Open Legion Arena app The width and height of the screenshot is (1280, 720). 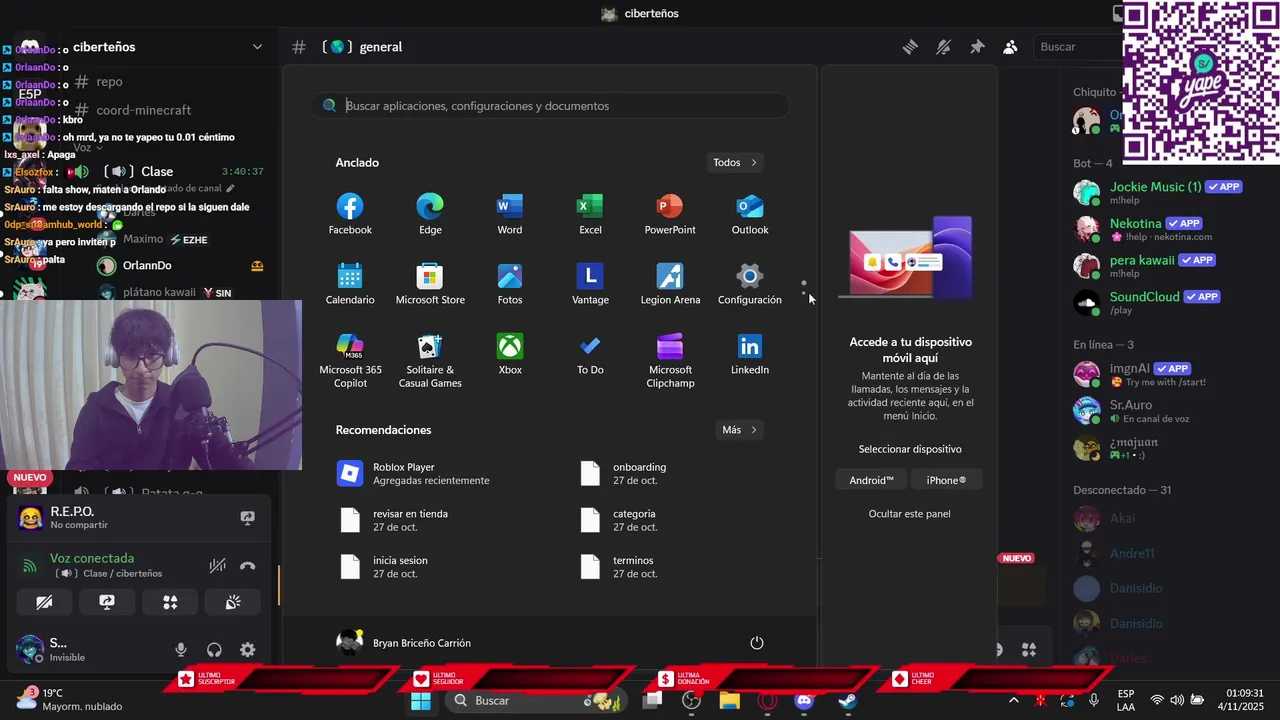pos(670,285)
